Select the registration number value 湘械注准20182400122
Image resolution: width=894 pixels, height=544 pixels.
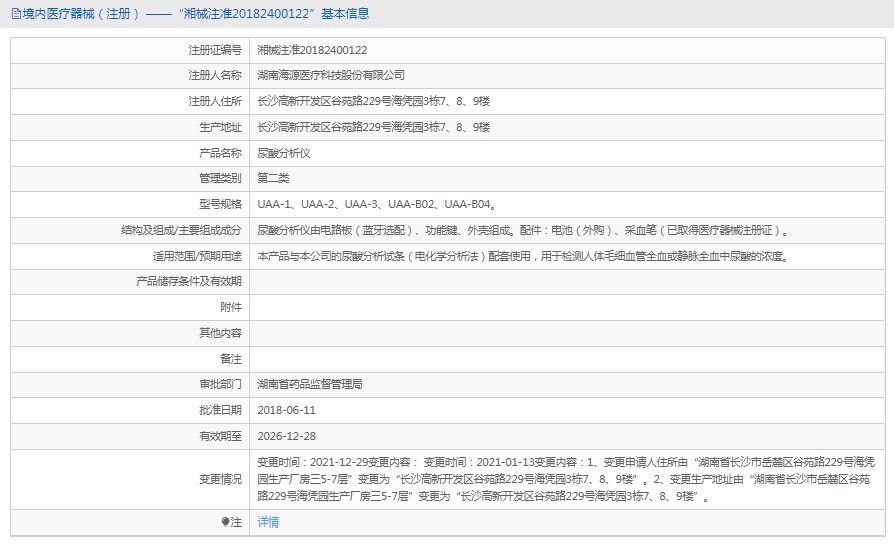coord(312,50)
